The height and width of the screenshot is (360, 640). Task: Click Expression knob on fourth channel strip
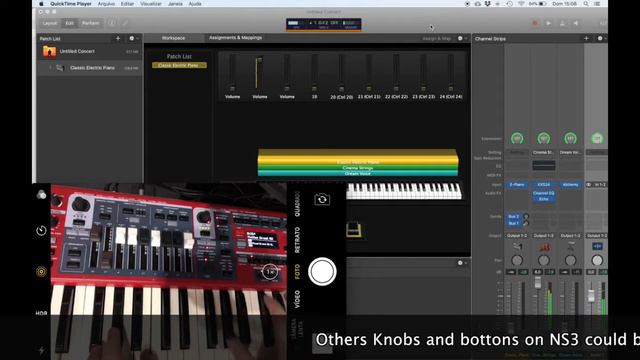pyautogui.click(x=597, y=138)
